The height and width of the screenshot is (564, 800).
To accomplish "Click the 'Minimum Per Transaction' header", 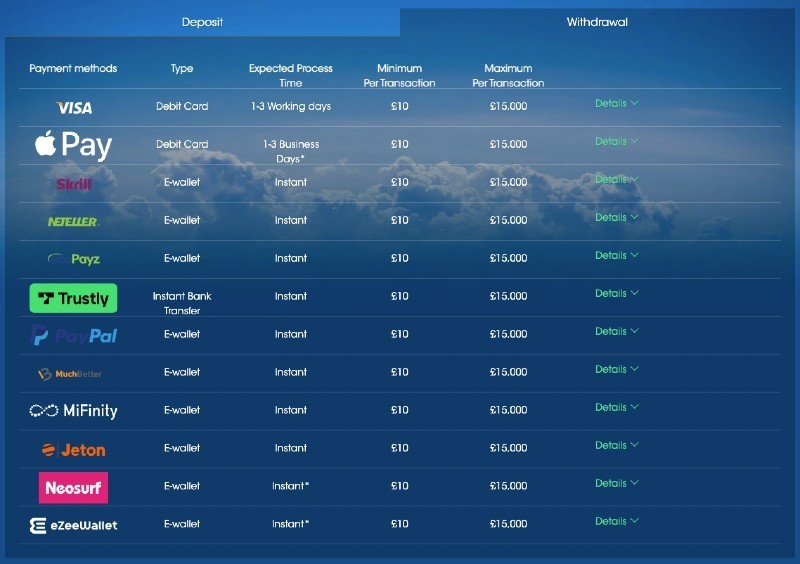I will pyautogui.click(x=399, y=76).
